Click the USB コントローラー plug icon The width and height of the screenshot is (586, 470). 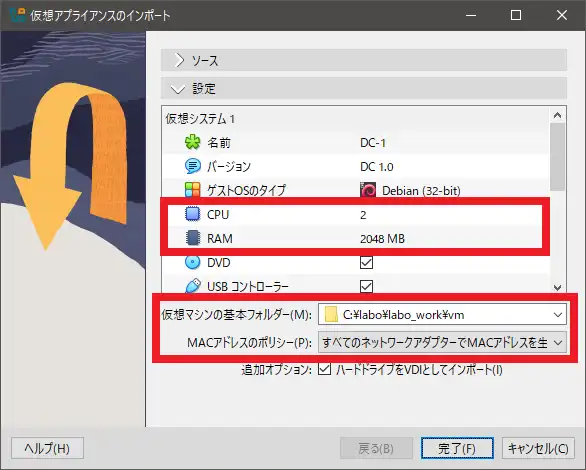(x=192, y=286)
